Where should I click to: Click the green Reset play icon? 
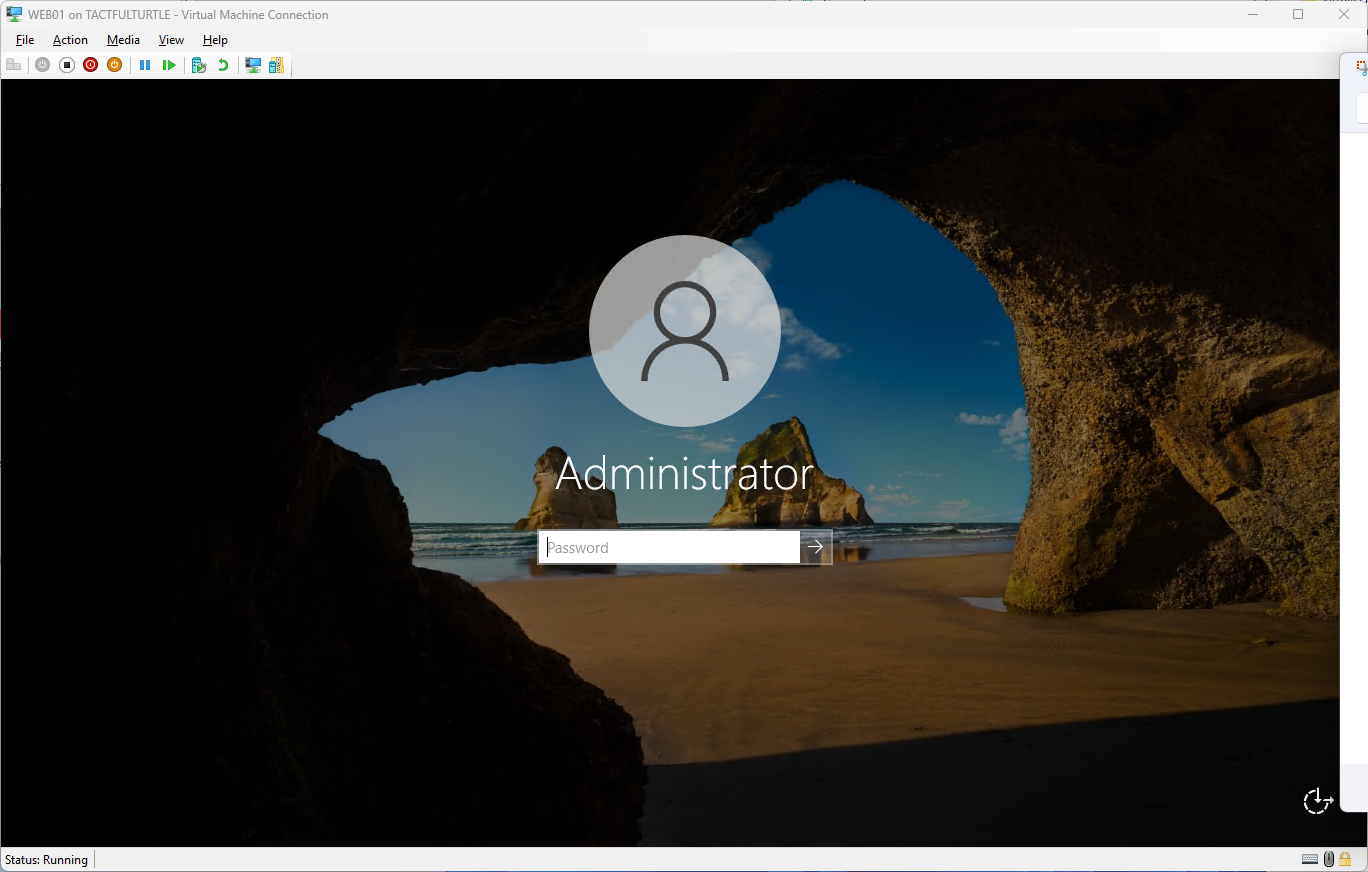pyautogui.click(x=169, y=65)
